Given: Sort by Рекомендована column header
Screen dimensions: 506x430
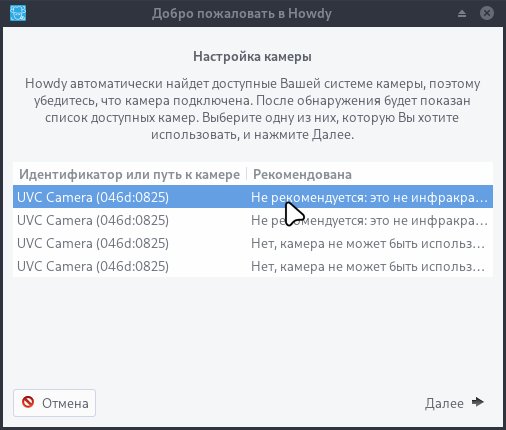Looking at the screenshot, I should (370, 174).
